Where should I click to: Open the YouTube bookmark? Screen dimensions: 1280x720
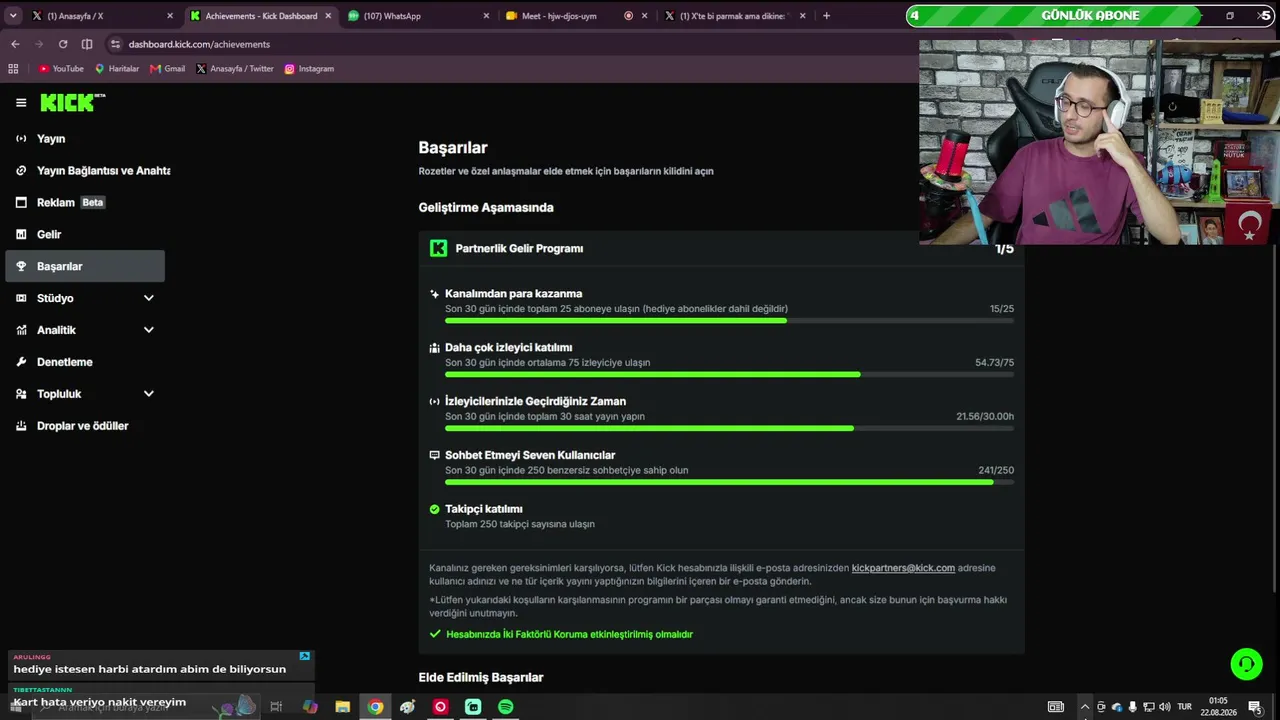tap(61, 69)
